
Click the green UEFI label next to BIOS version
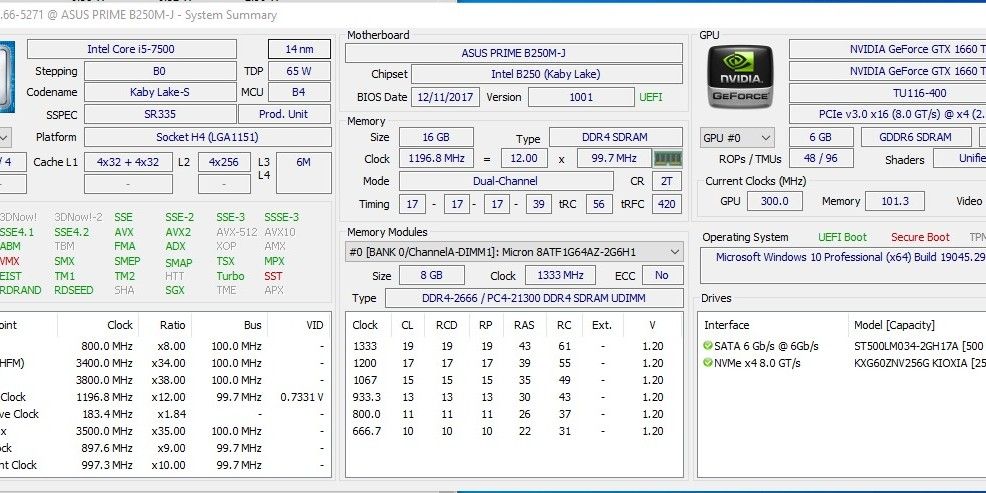point(651,97)
